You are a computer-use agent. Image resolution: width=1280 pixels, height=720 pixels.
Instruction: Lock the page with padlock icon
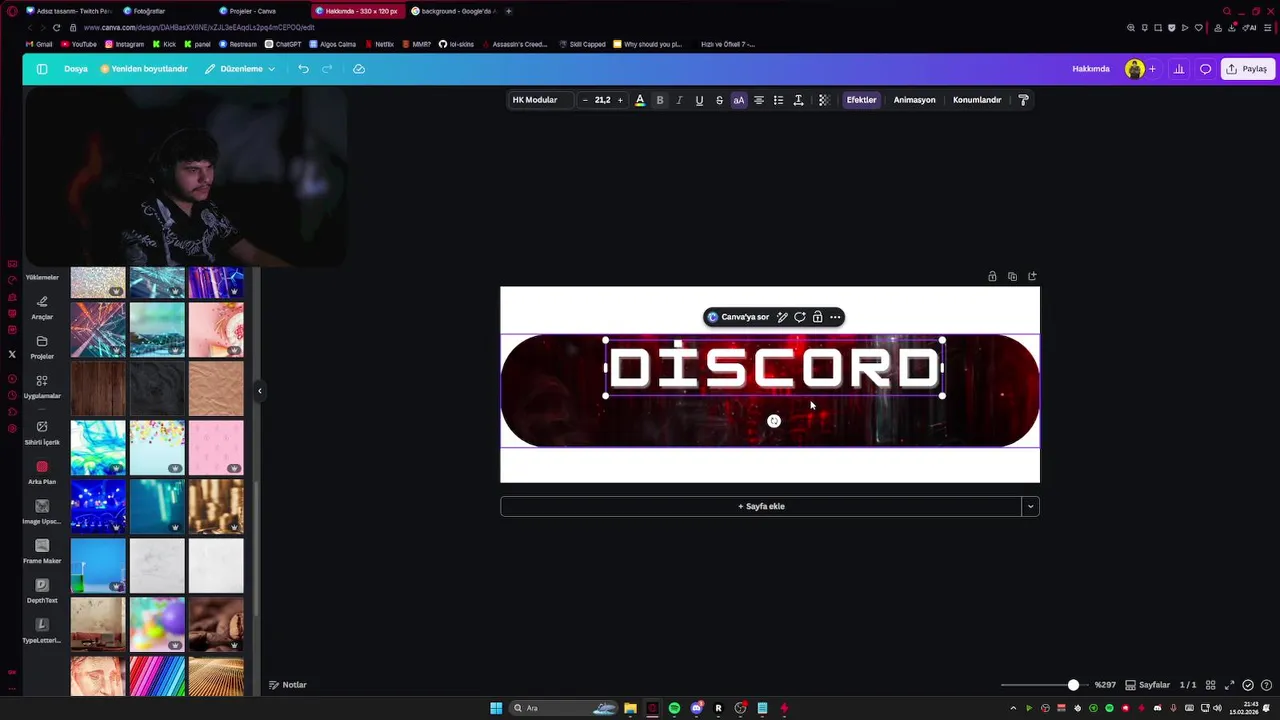coord(992,276)
